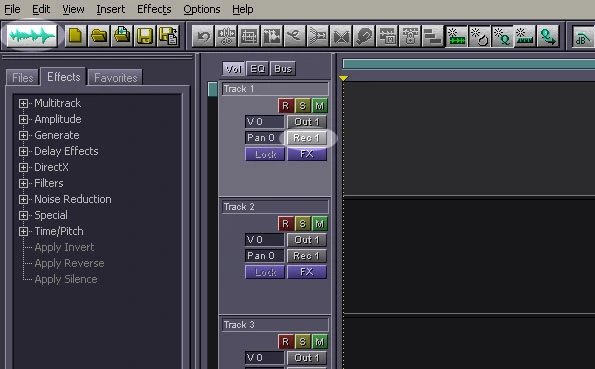
Task: Switch to the Favorites tab
Action: click(115, 78)
